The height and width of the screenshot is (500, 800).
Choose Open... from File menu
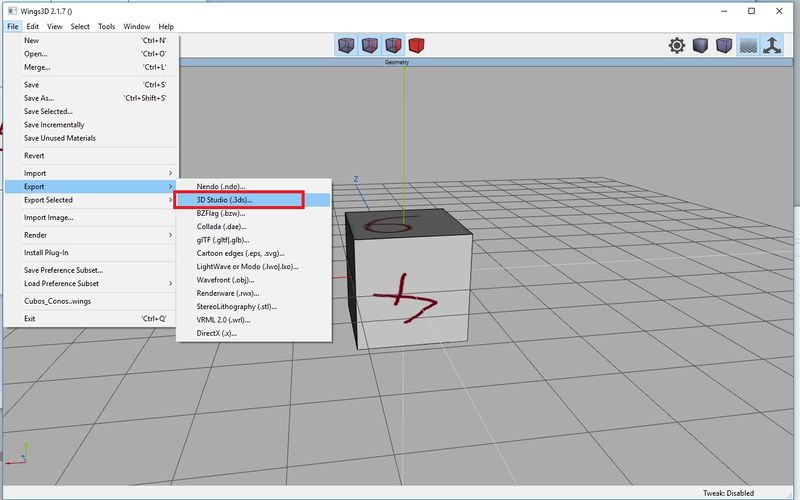(91, 54)
